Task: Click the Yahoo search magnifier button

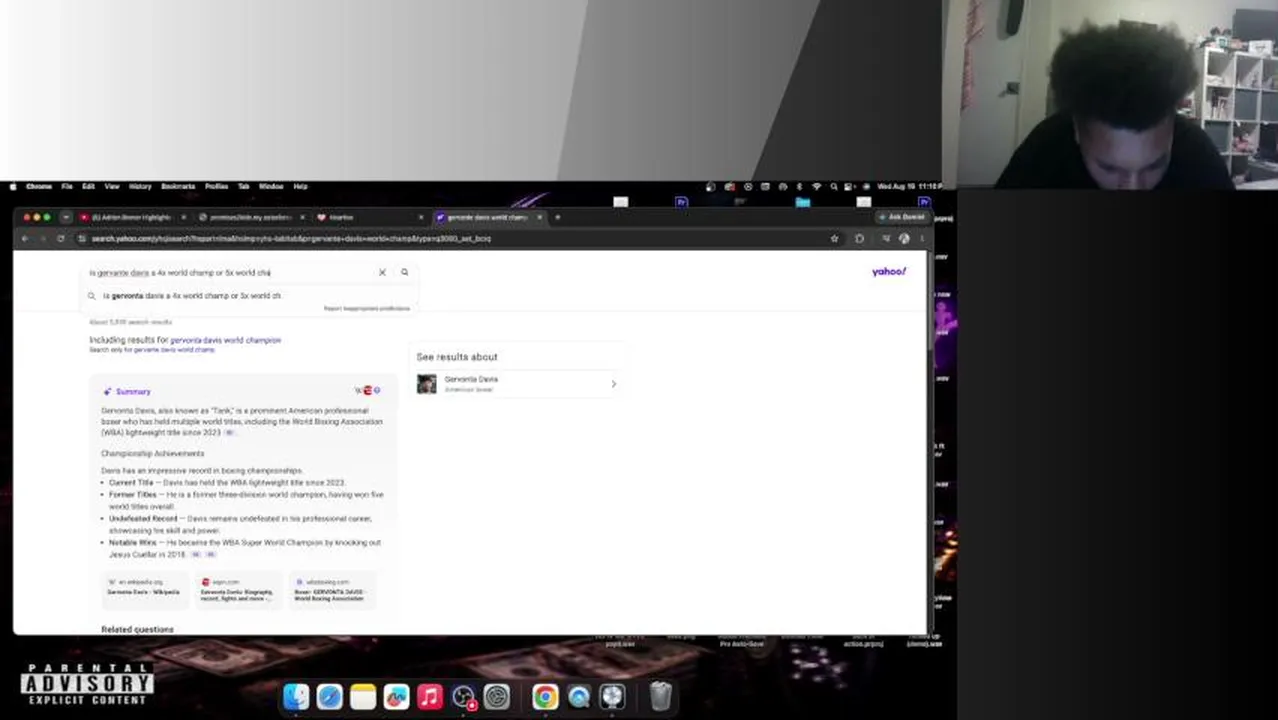Action: pyautogui.click(x=404, y=272)
